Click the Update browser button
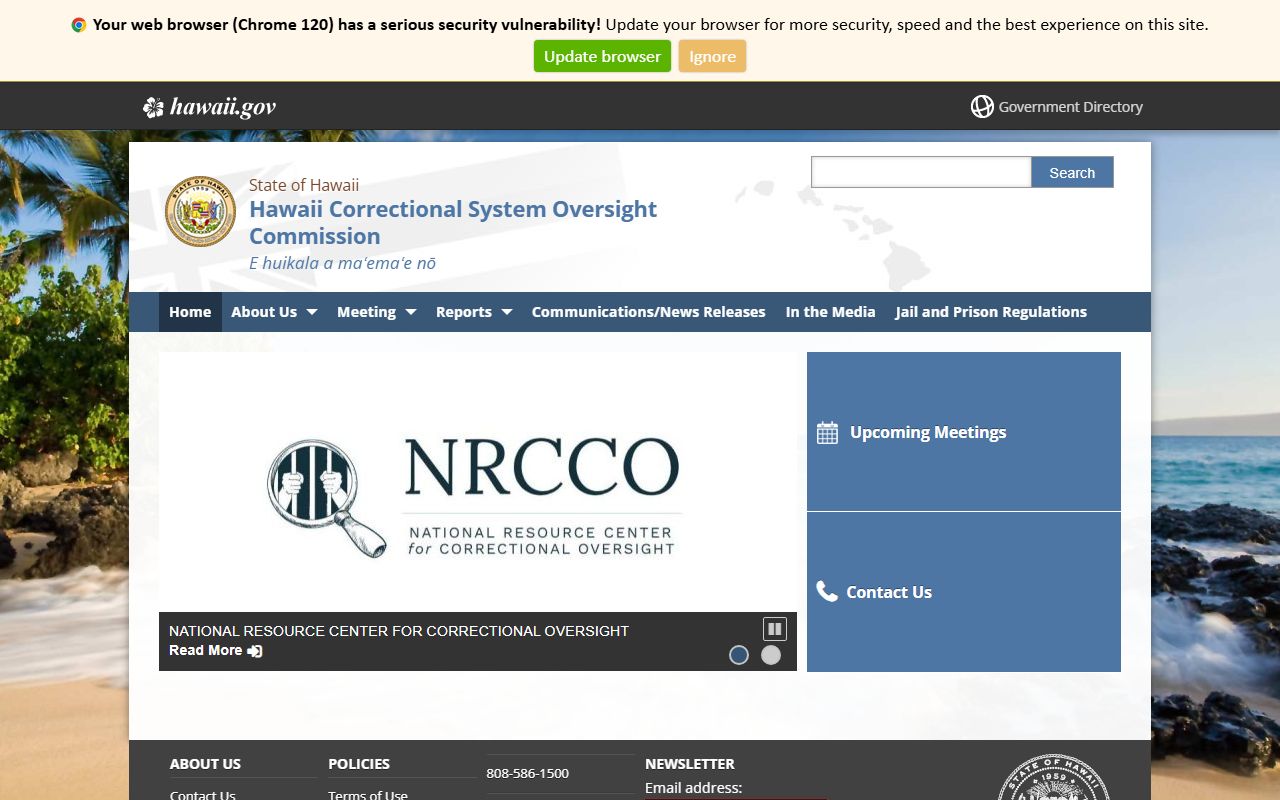This screenshot has height=800, width=1280. (x=602, y=56)
